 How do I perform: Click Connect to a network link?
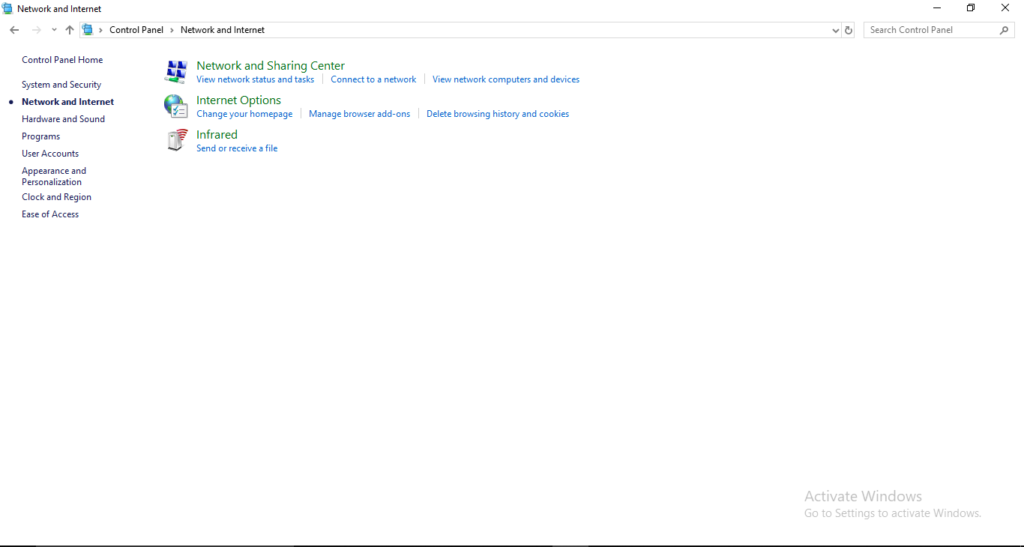pos(373,80)
